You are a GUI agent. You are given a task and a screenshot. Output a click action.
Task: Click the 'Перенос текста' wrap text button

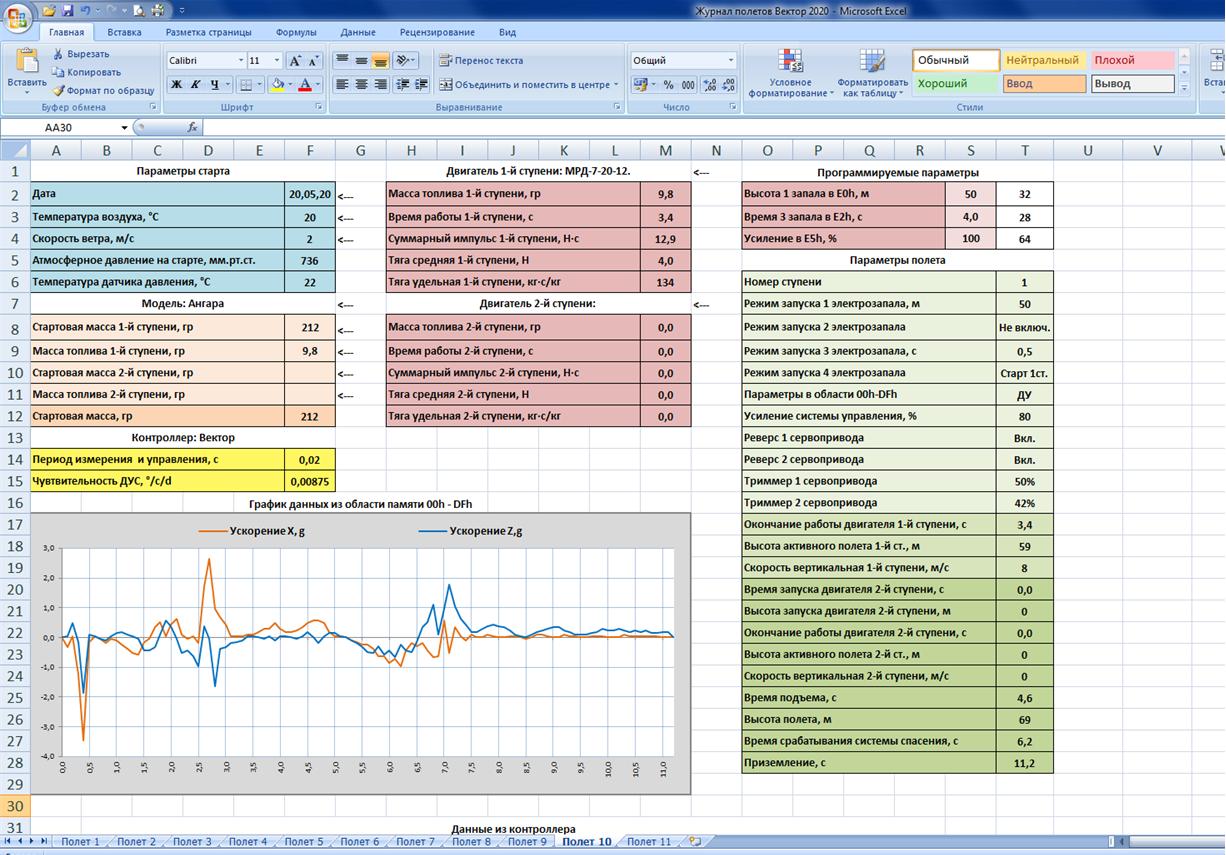coord(481,61)
